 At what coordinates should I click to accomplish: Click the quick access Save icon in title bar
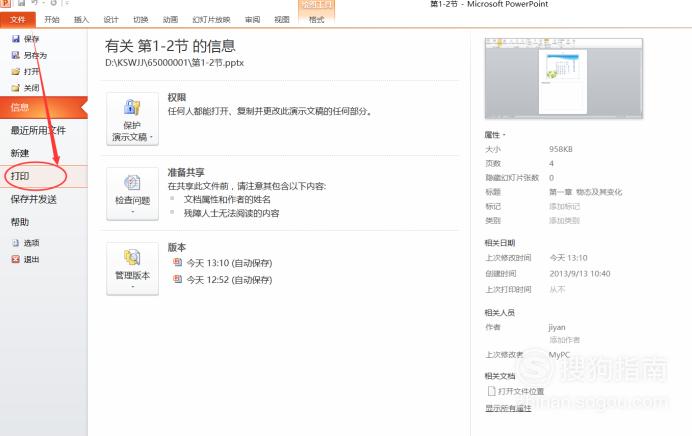point(21,3)
